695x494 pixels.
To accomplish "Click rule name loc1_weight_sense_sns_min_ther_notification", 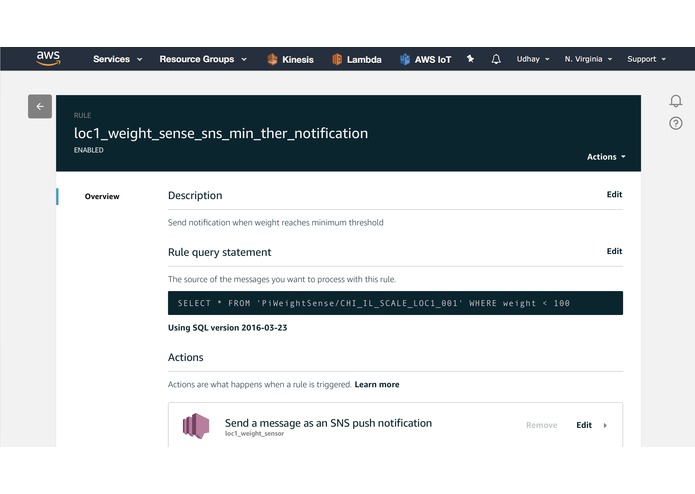I will (x=221, y=133).
